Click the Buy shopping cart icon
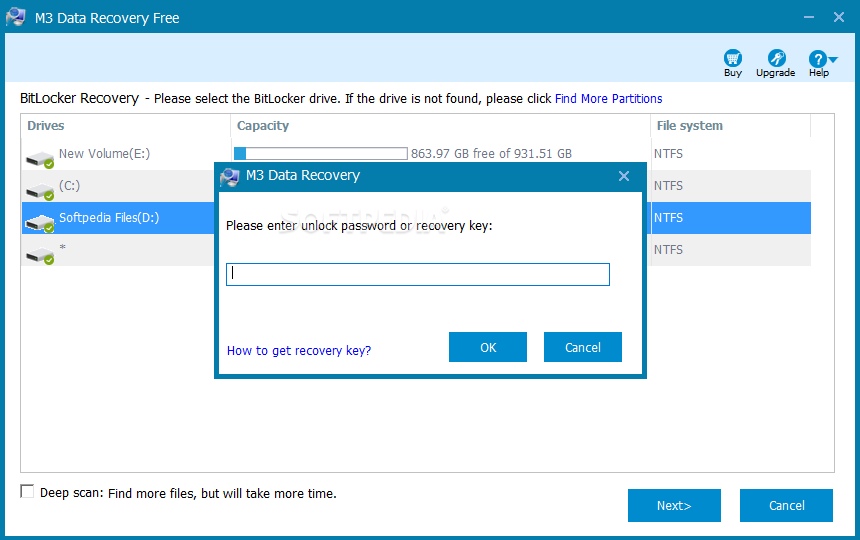Screen dimensions: 860x540 tap(733, 58)
